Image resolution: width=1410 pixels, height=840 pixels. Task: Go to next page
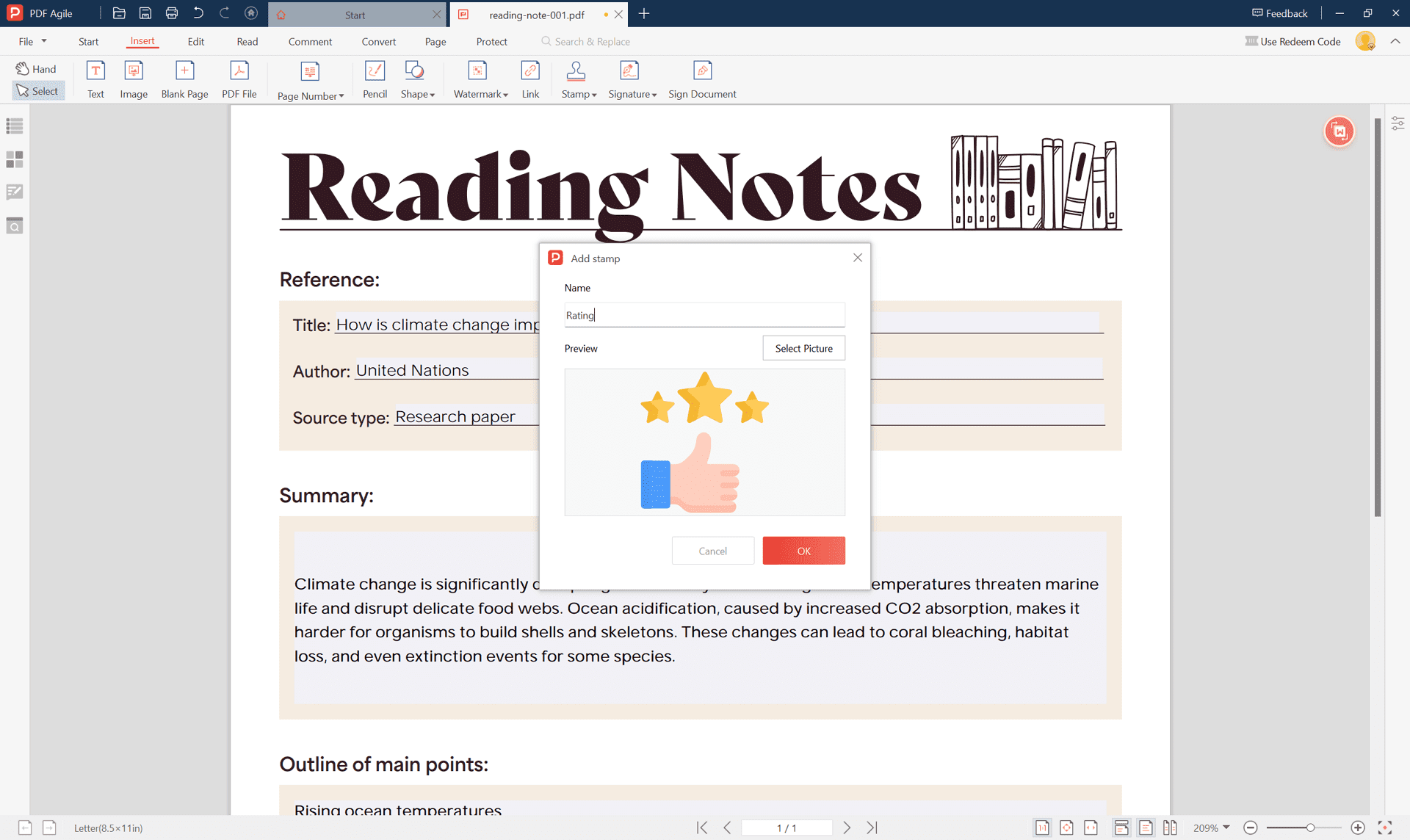click(x=847, y=828)
